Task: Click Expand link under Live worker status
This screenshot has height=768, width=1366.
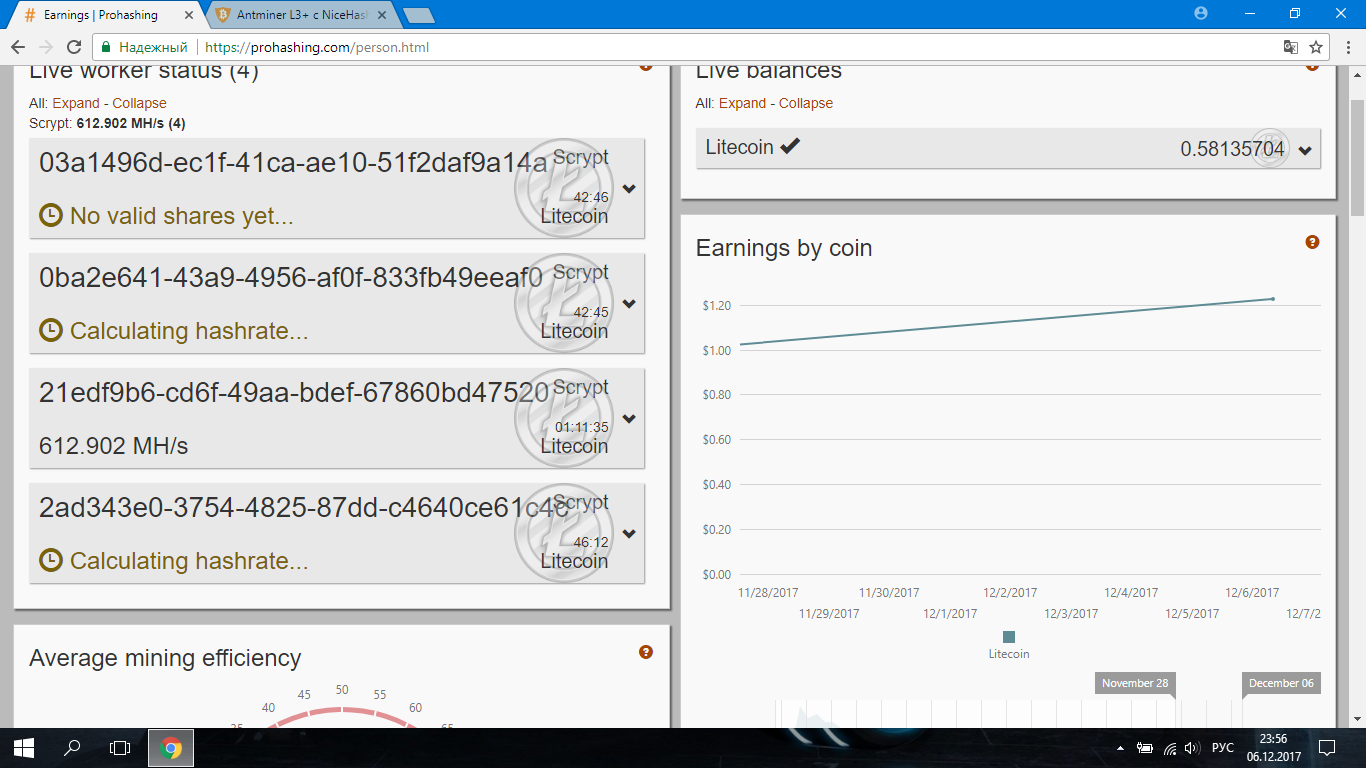Action: (76, 103)
